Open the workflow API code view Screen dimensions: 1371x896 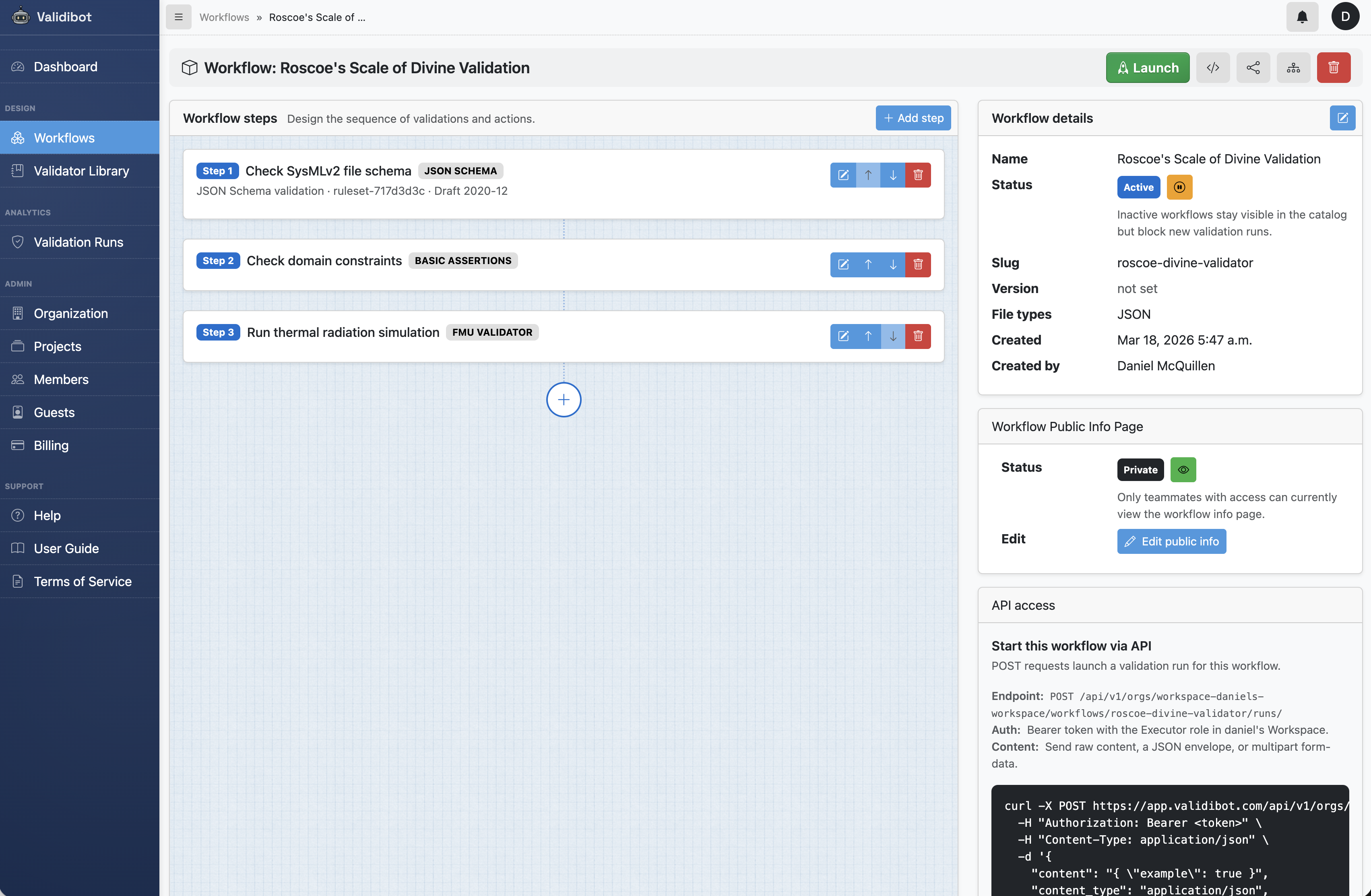pyautogui.click(x=1213, y=67)
